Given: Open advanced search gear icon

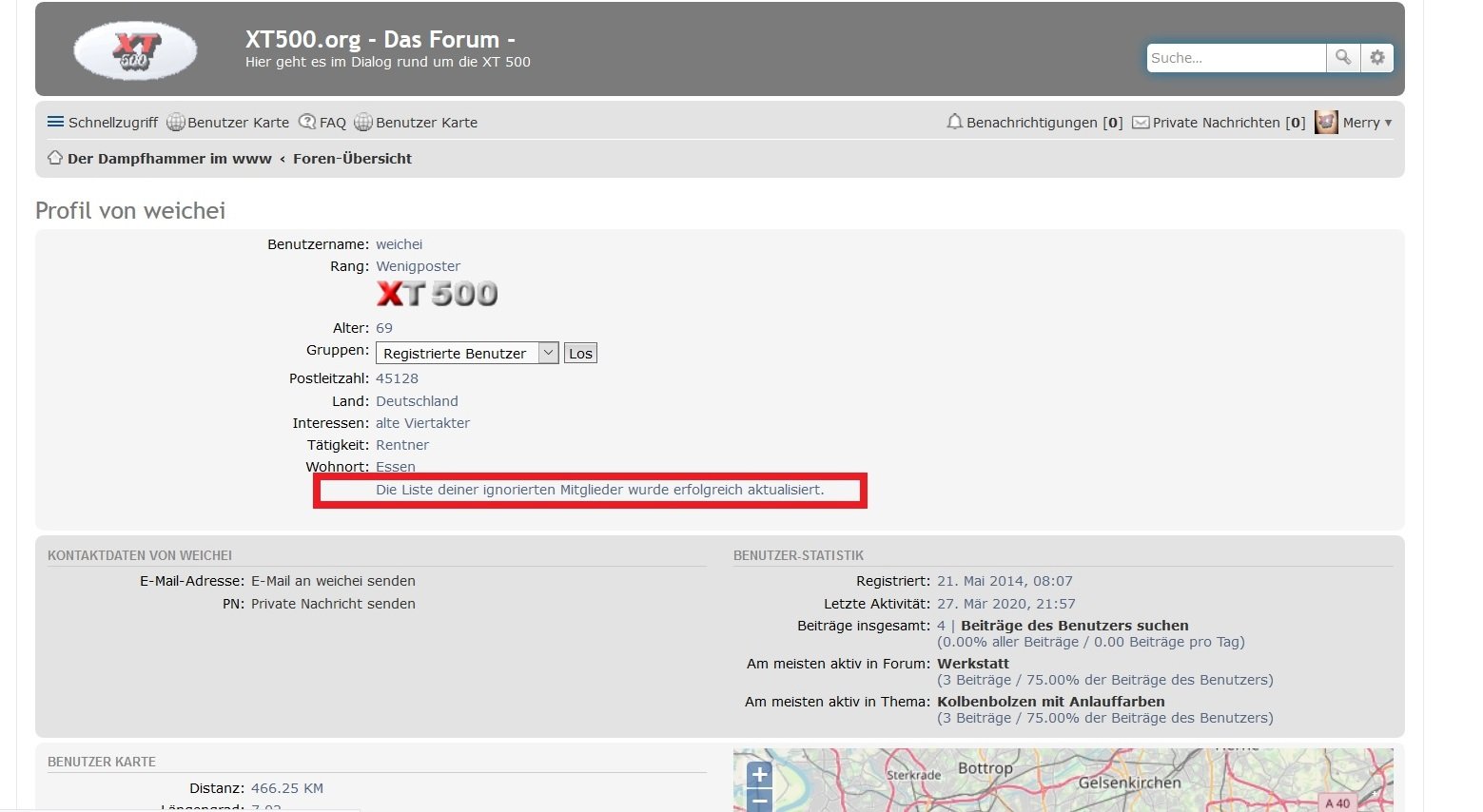Looking at the screenshot, I should click(x=1376, y=58).
